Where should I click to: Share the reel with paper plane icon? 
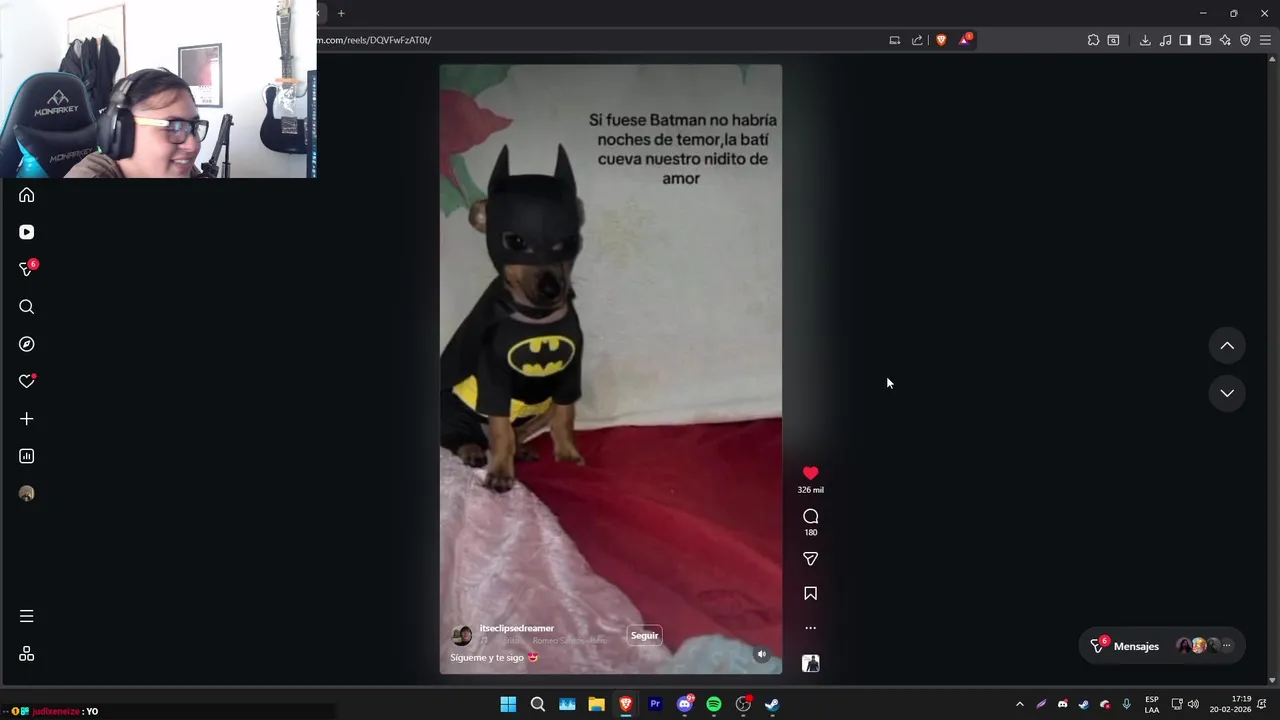[811, 559]
